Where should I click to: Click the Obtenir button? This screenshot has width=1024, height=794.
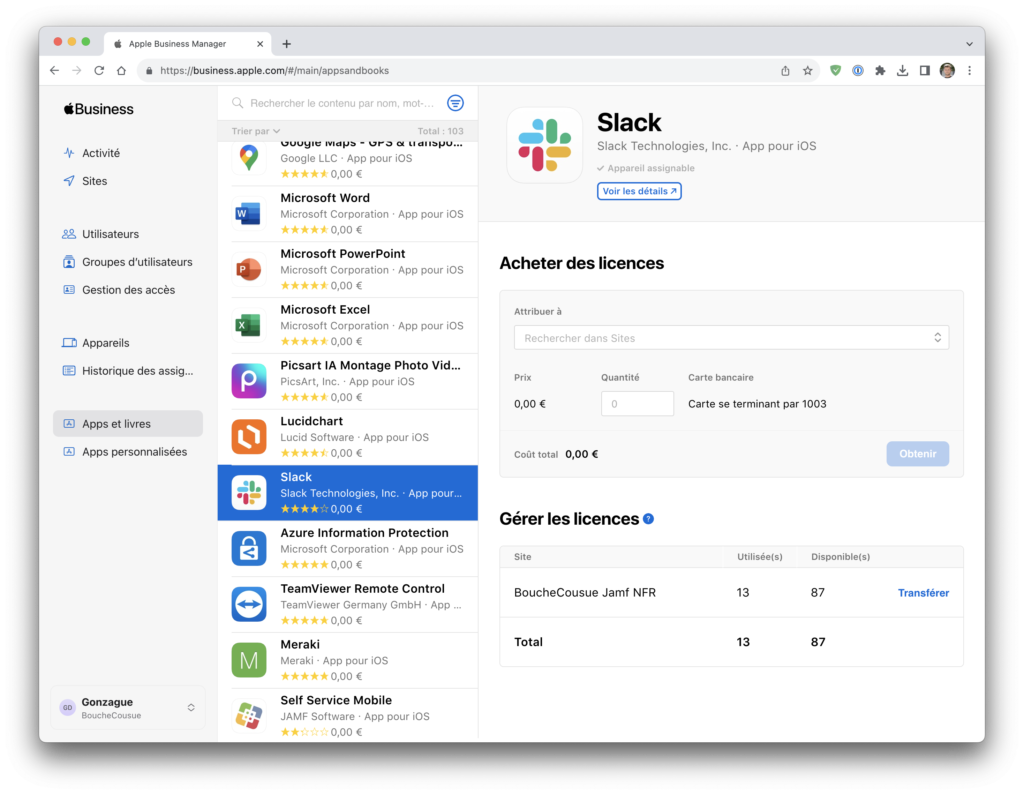(x=917, y=453)
